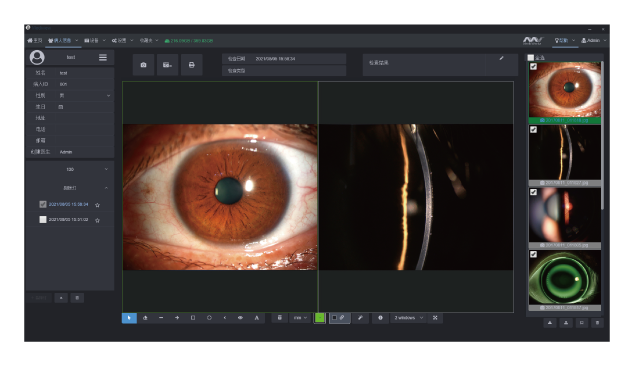Expand the gender dropdown in patient info
634x366 pixels.
pos(108,95)
